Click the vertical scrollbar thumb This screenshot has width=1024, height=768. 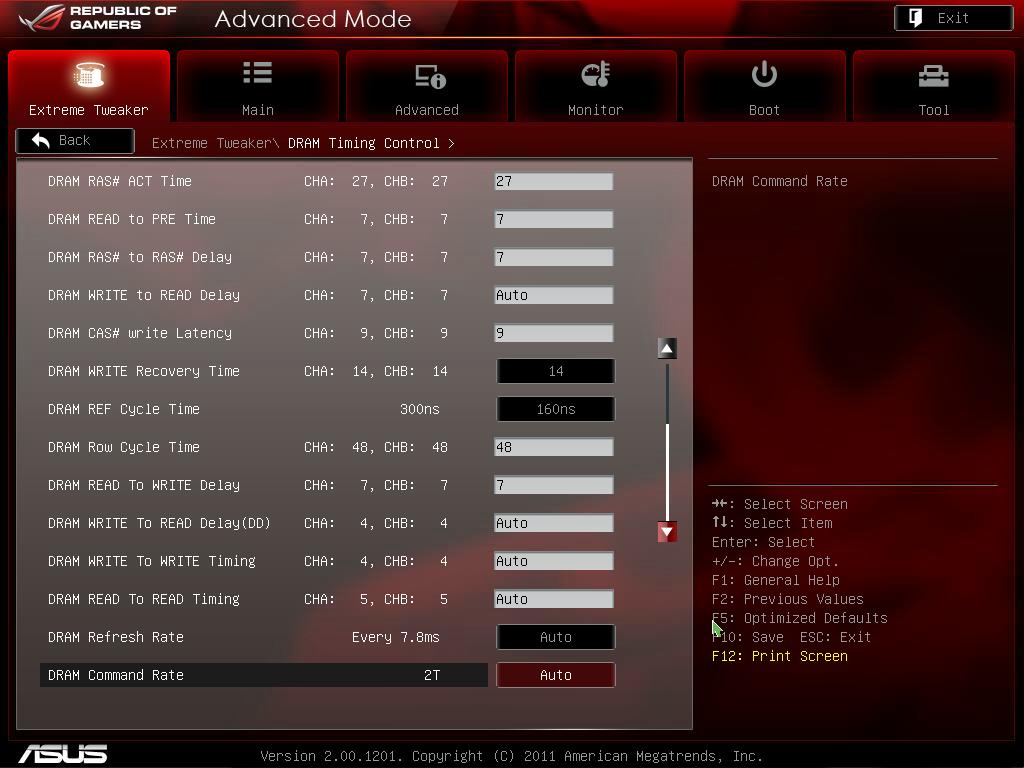click(x=667, y=471)
